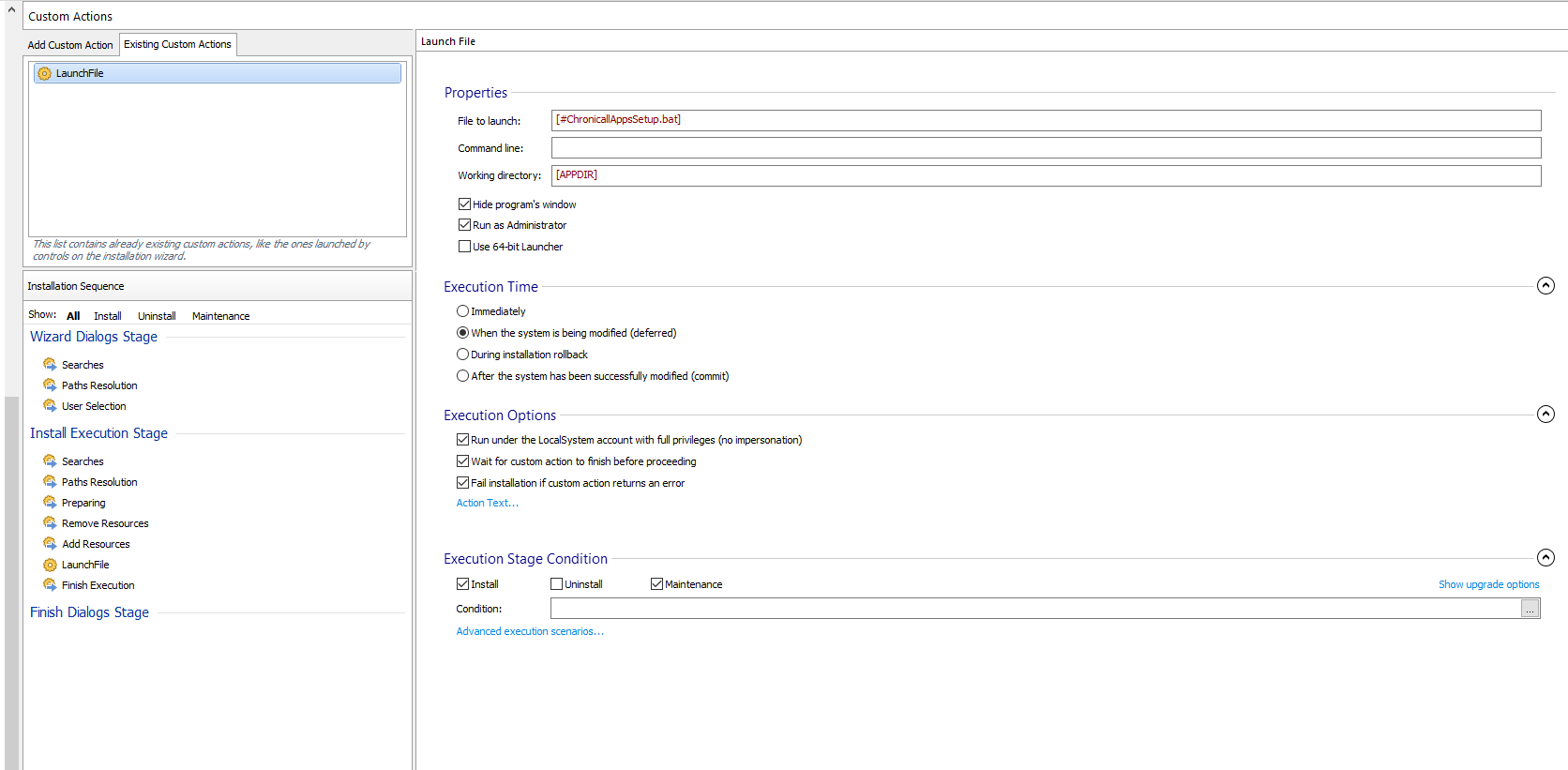Select During installation rollback option
The height and width of the screenshot is (770, 1568).
tap(462, 354)
